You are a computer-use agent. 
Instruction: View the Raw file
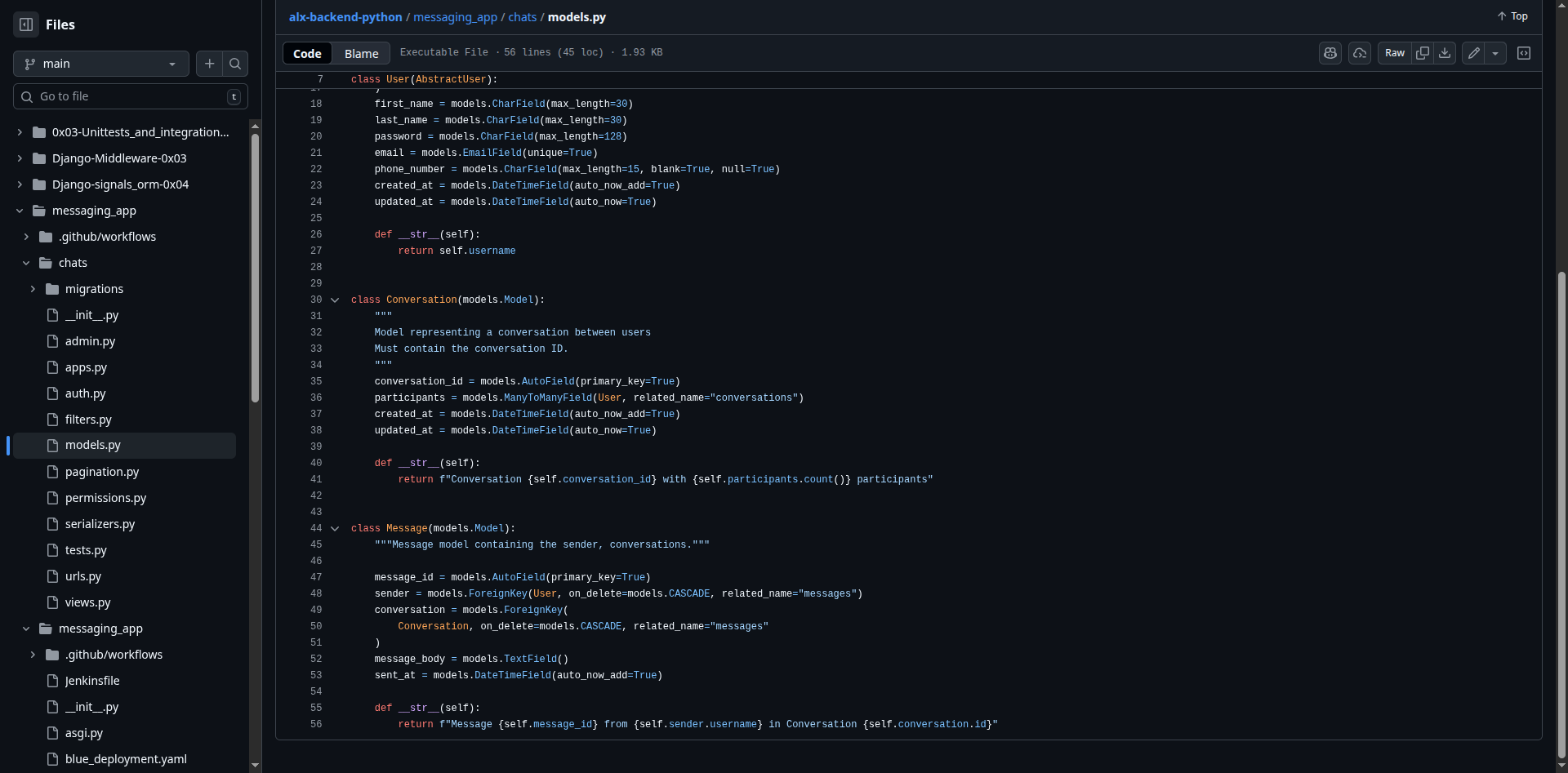pyautogui.click(x=1394, y=52)
